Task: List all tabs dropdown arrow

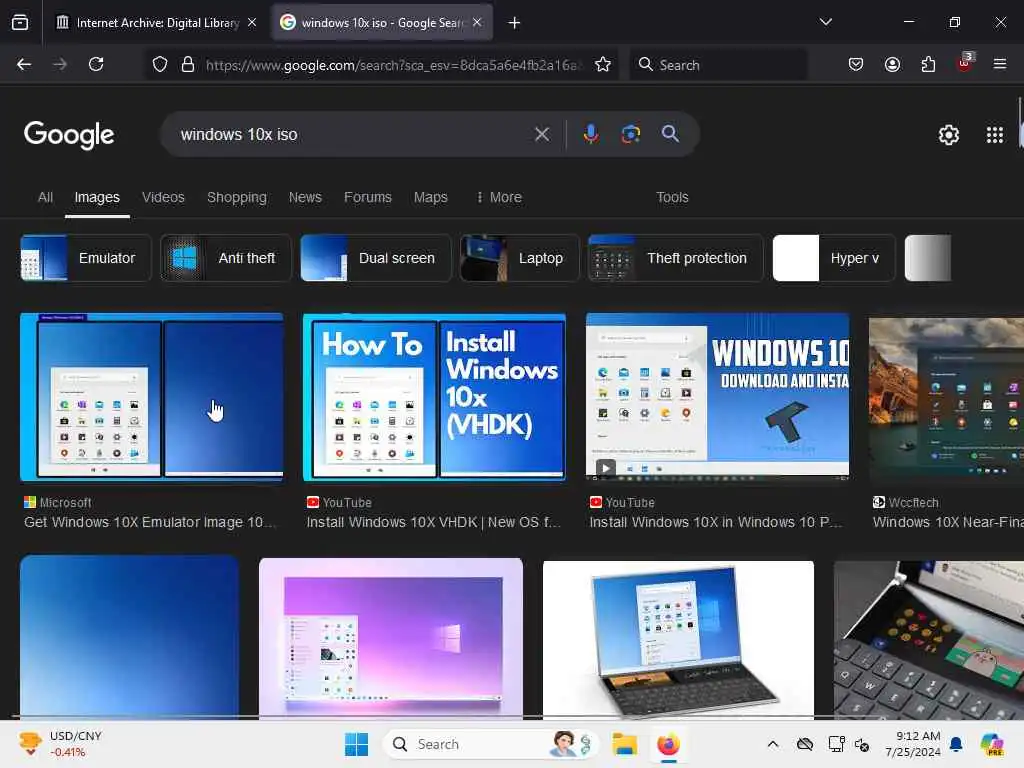Action: pos(825,22)
